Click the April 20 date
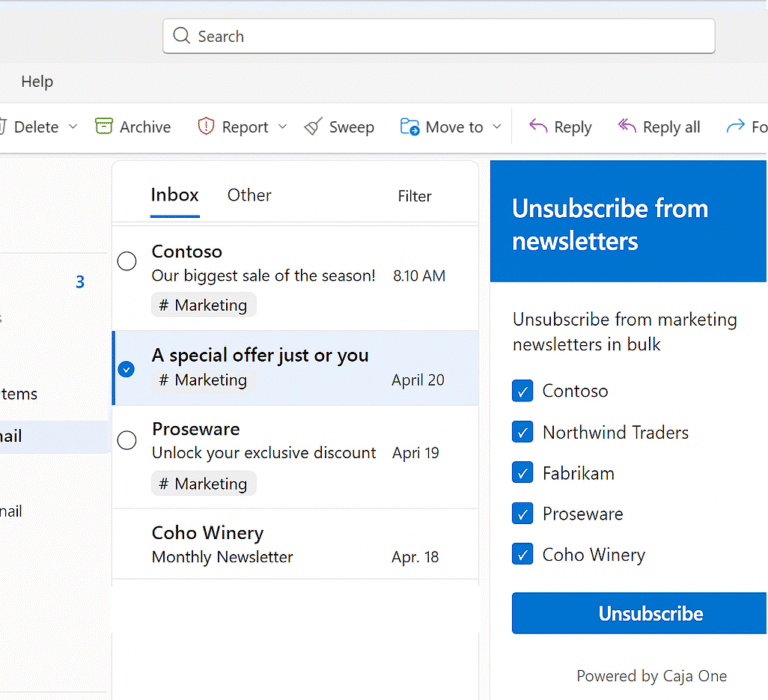768x700 pixels. click(418, 380)
